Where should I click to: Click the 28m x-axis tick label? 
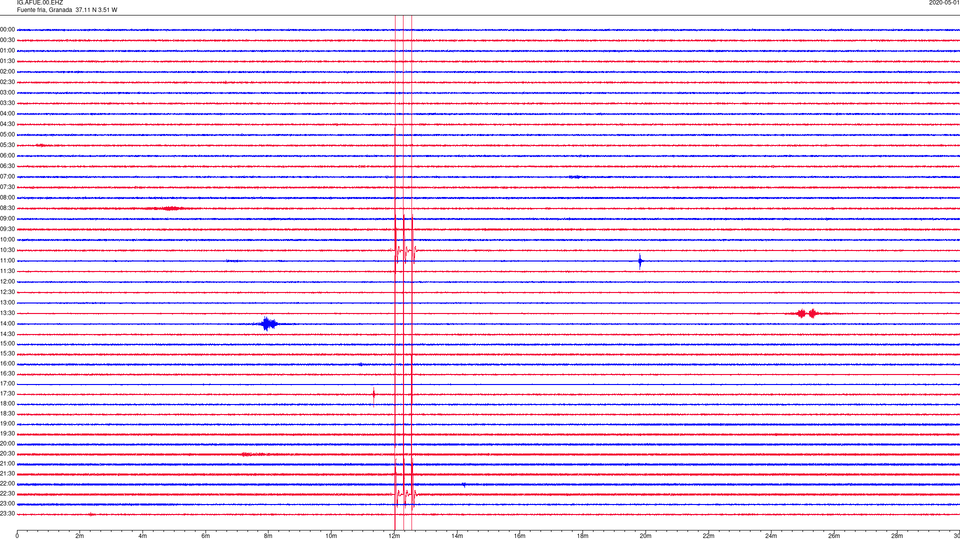[897, 536]
